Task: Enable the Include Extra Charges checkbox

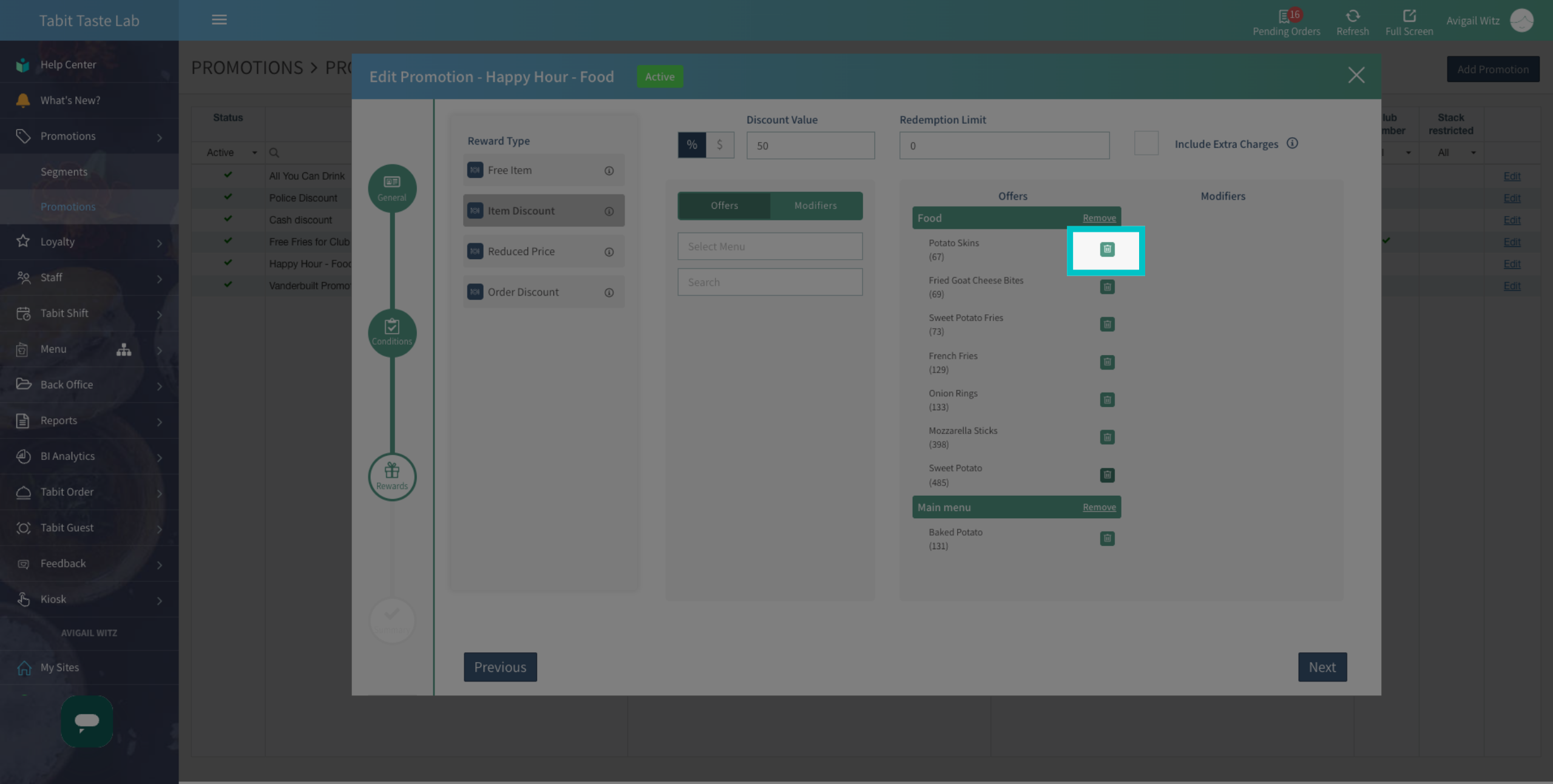Action: [1146, 143]
